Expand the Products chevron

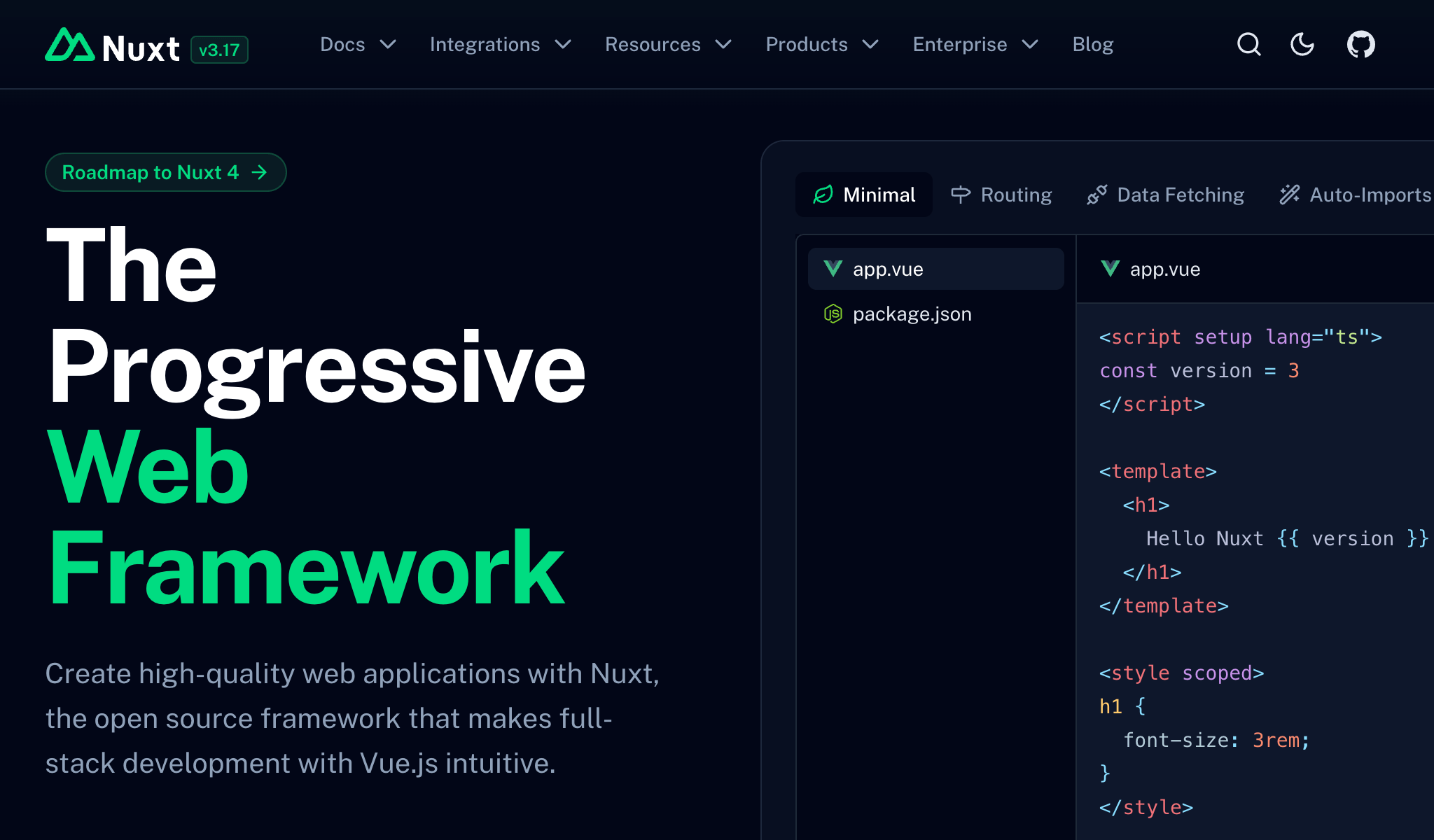click(870, 45)
